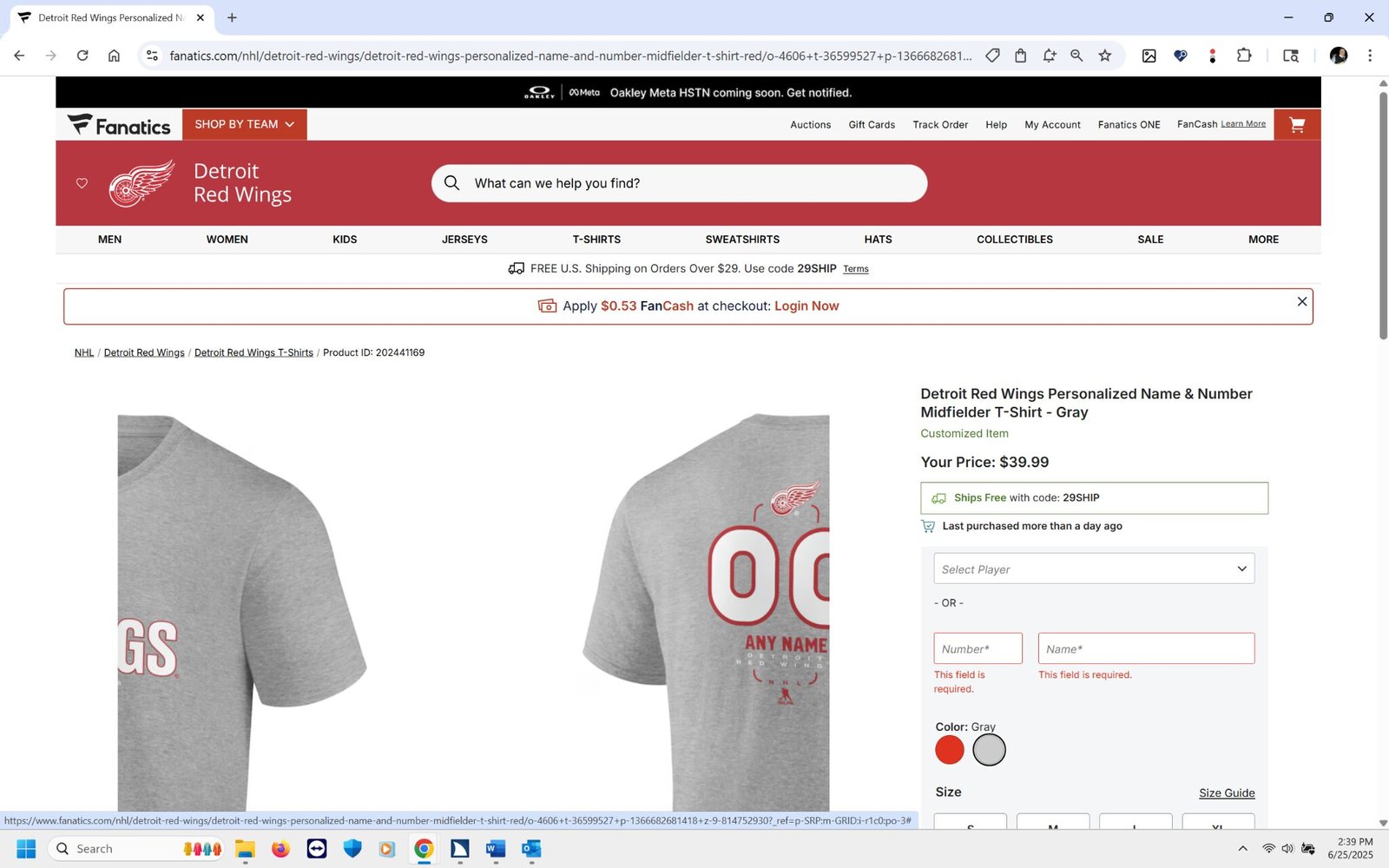Click the NHL breadcrumb link
Image resolution: width=1389 pixels, height=868 pixels.
pos(84,353)
